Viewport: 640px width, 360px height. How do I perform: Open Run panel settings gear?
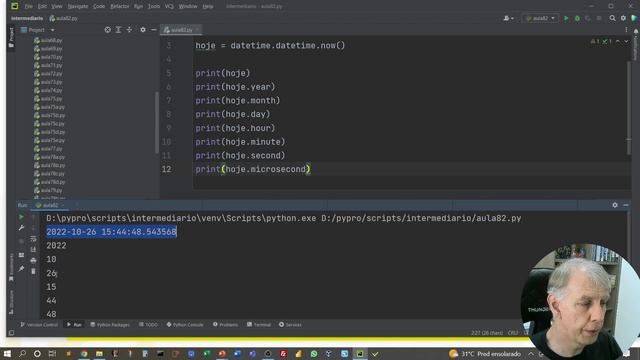[x=615, y=205]
